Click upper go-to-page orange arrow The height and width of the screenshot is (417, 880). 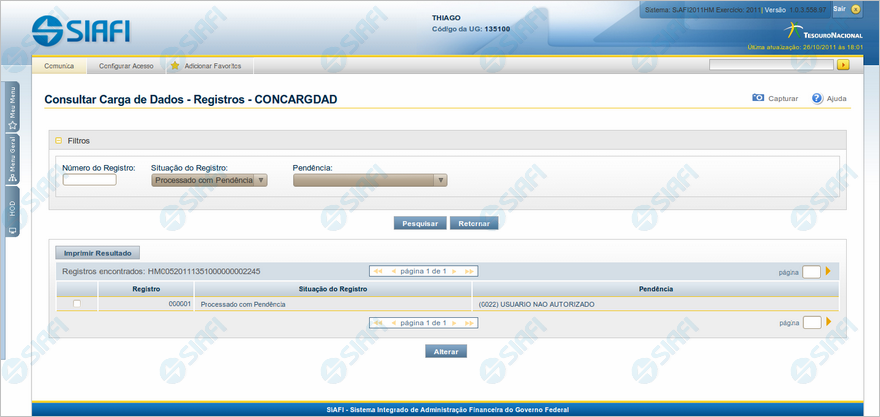(x=828, y=271)
